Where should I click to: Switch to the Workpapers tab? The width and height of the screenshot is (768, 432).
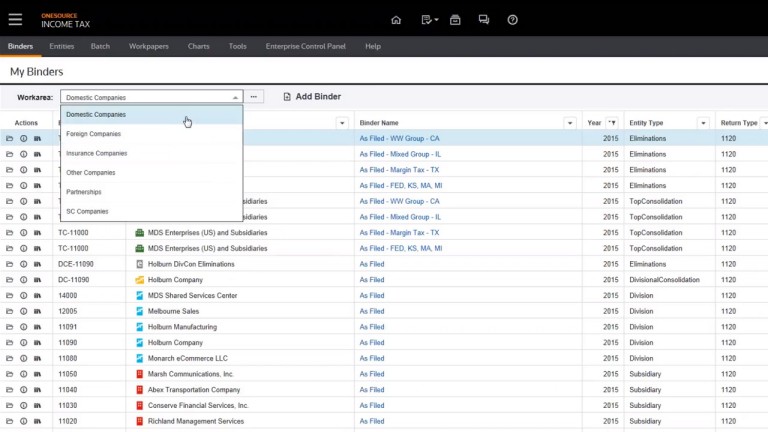pos(149,46)
